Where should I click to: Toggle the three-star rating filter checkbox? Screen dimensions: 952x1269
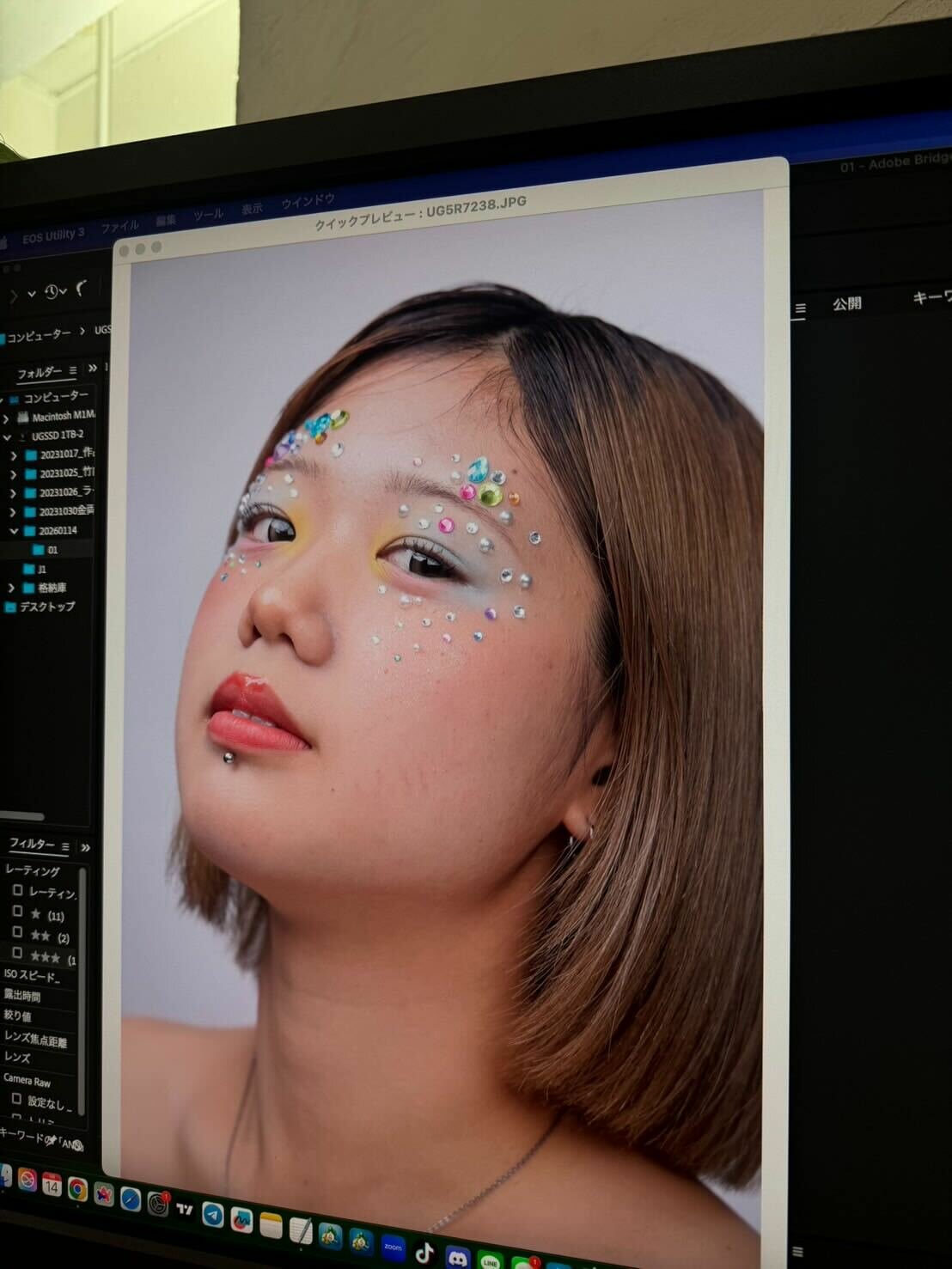pos(17,953)
